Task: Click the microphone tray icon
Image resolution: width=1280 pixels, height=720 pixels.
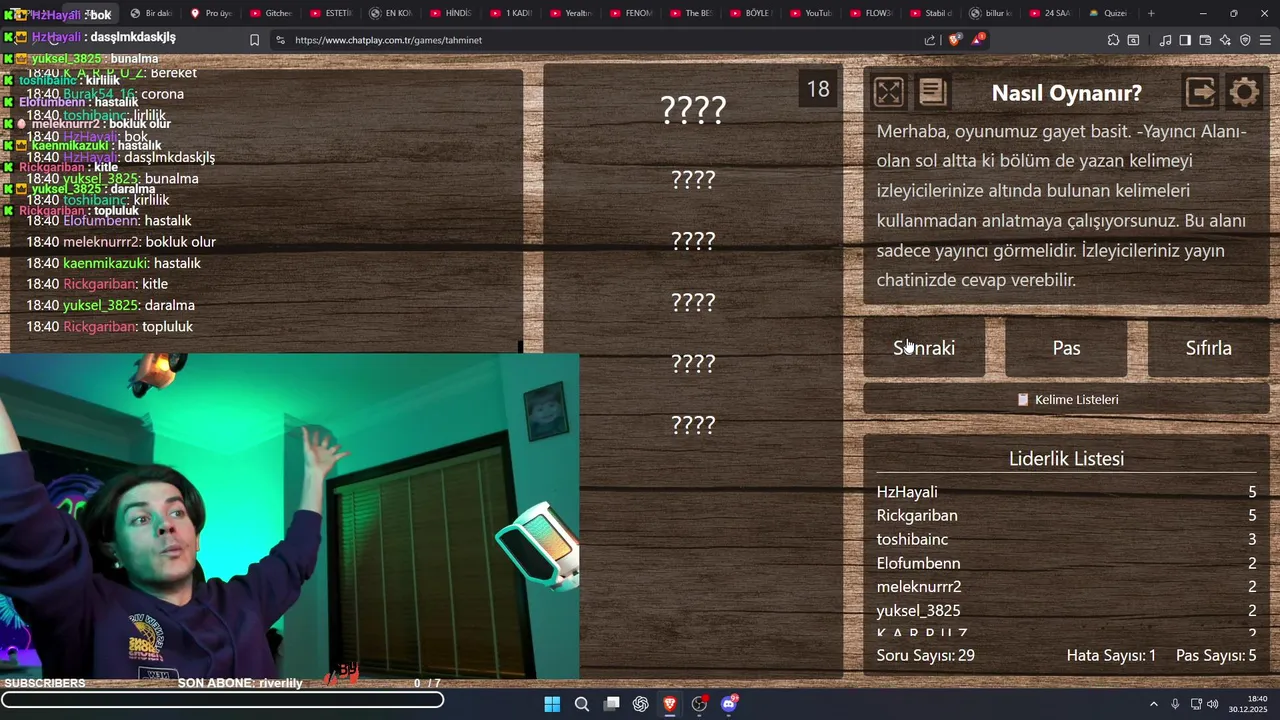Action: (x=1175, y=704)
